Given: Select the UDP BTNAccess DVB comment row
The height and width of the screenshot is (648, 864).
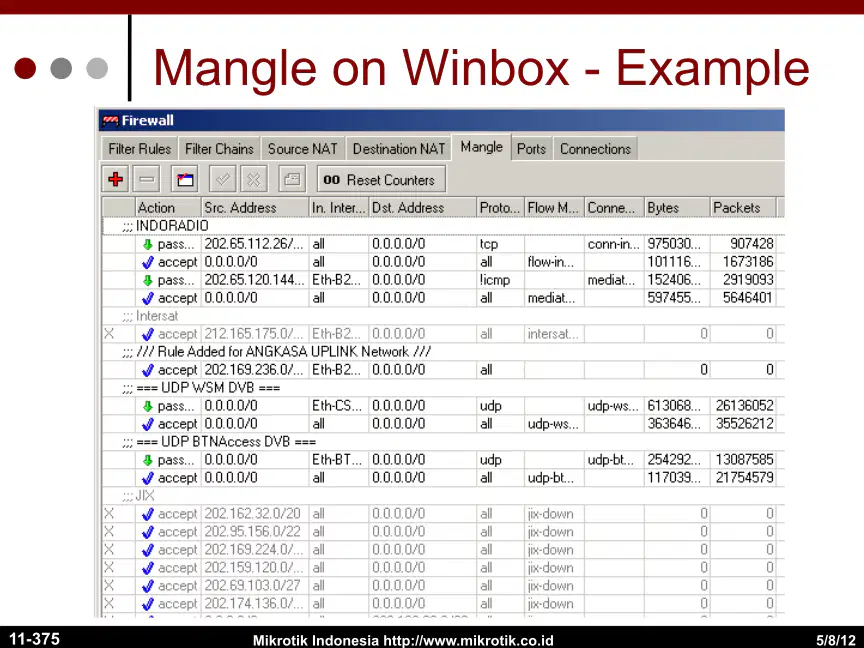Looking at the screenshot, I should [444, 442].
